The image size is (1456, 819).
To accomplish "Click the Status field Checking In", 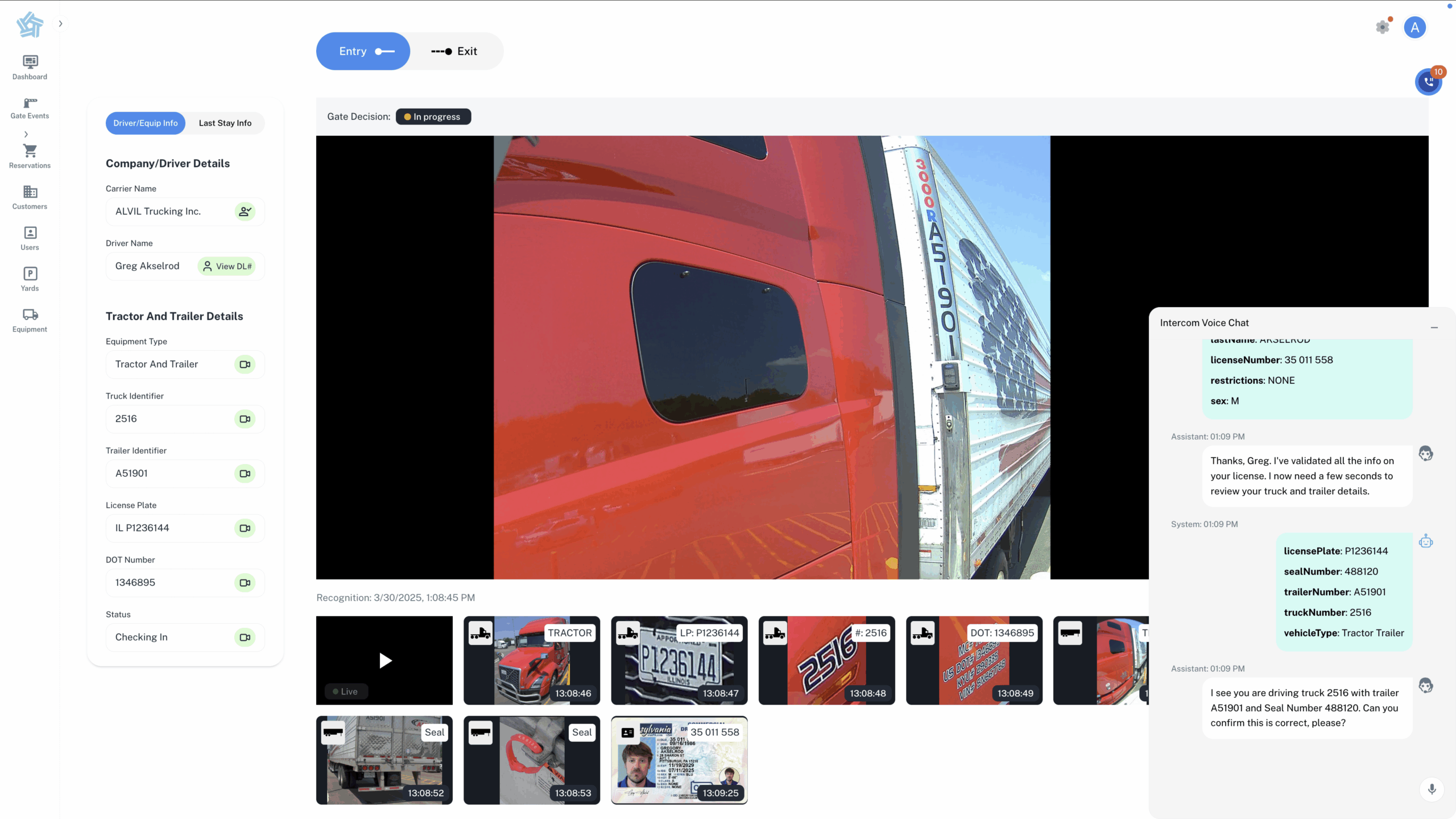I will (185, 638).
